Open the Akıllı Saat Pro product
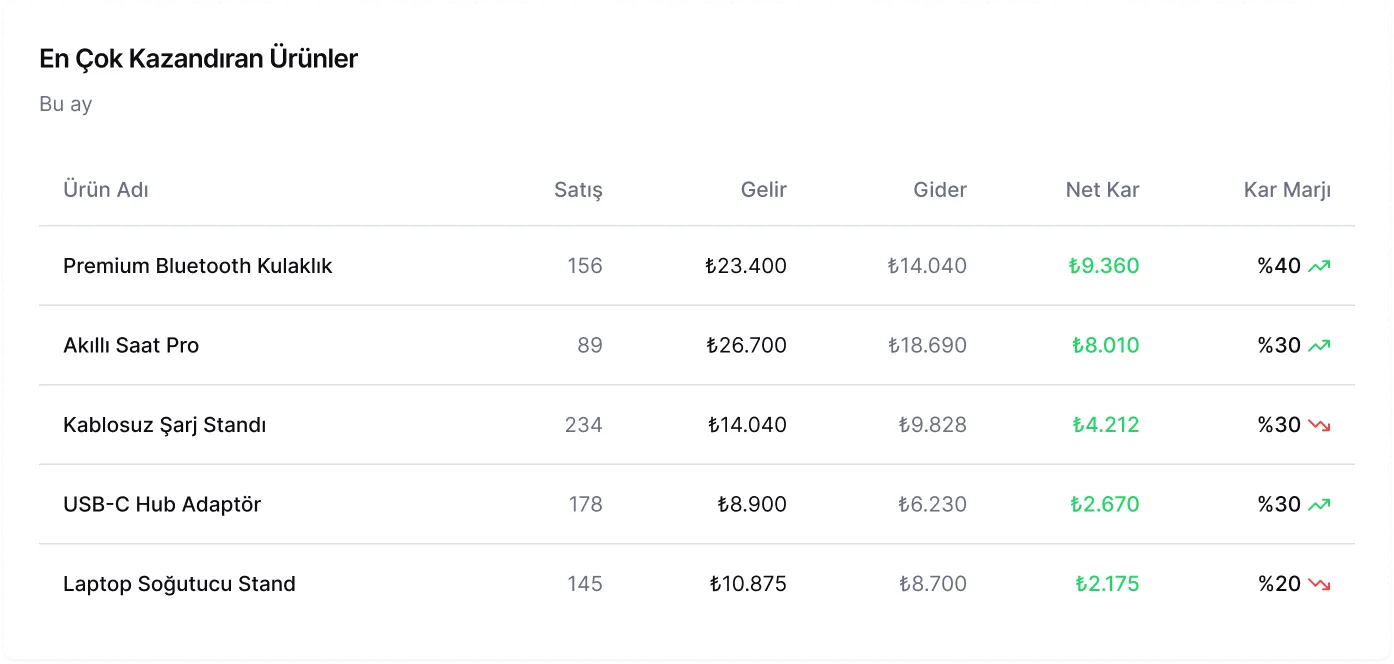Viewport: 1394px width, 664px height. 131,346
